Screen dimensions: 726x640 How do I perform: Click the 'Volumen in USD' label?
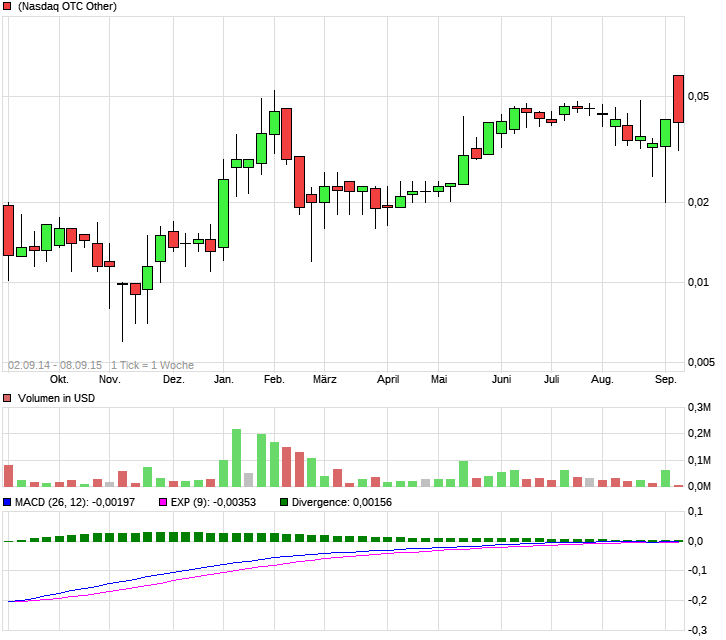56,398
